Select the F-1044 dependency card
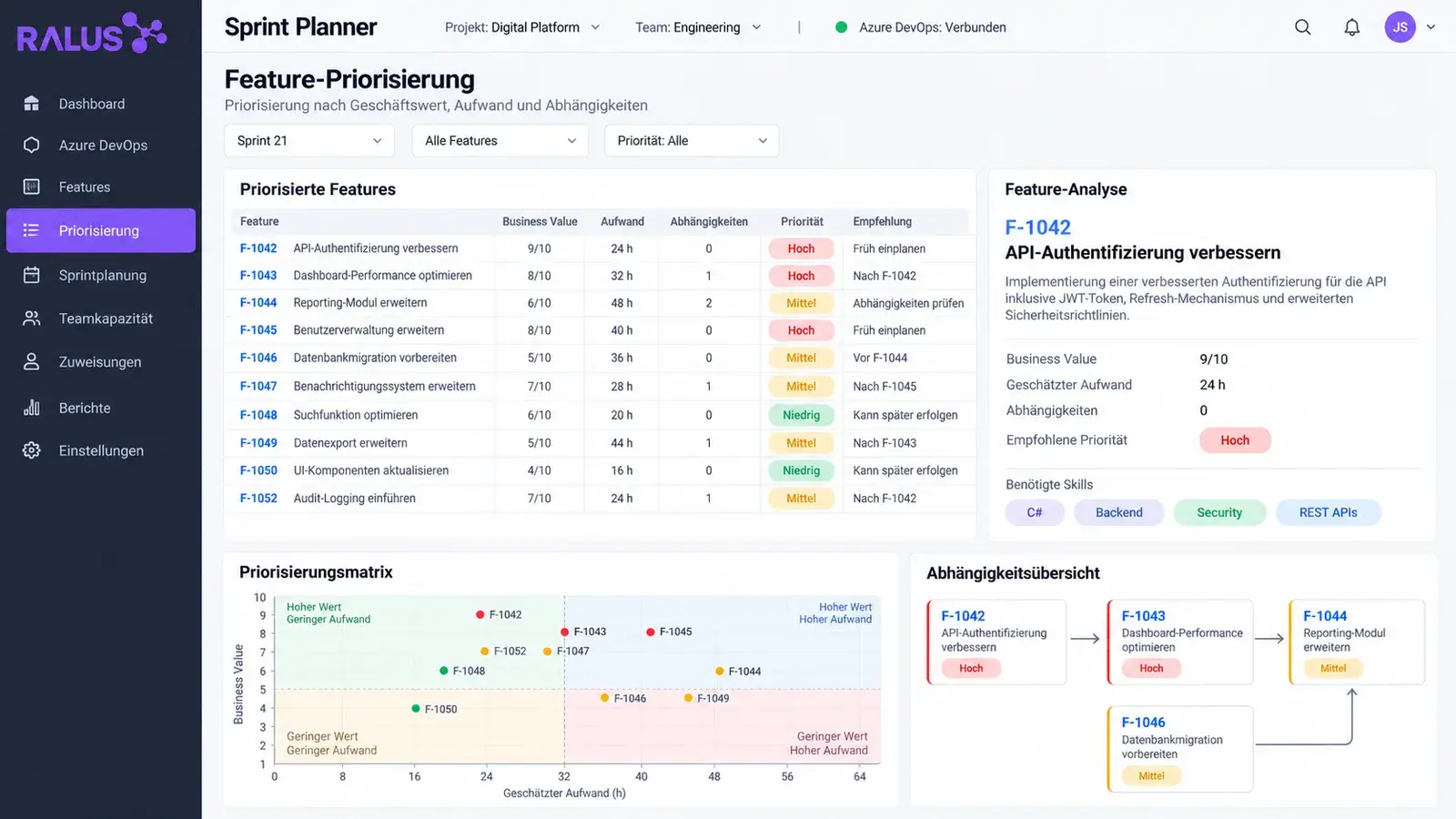 [x=1356, y=642]
